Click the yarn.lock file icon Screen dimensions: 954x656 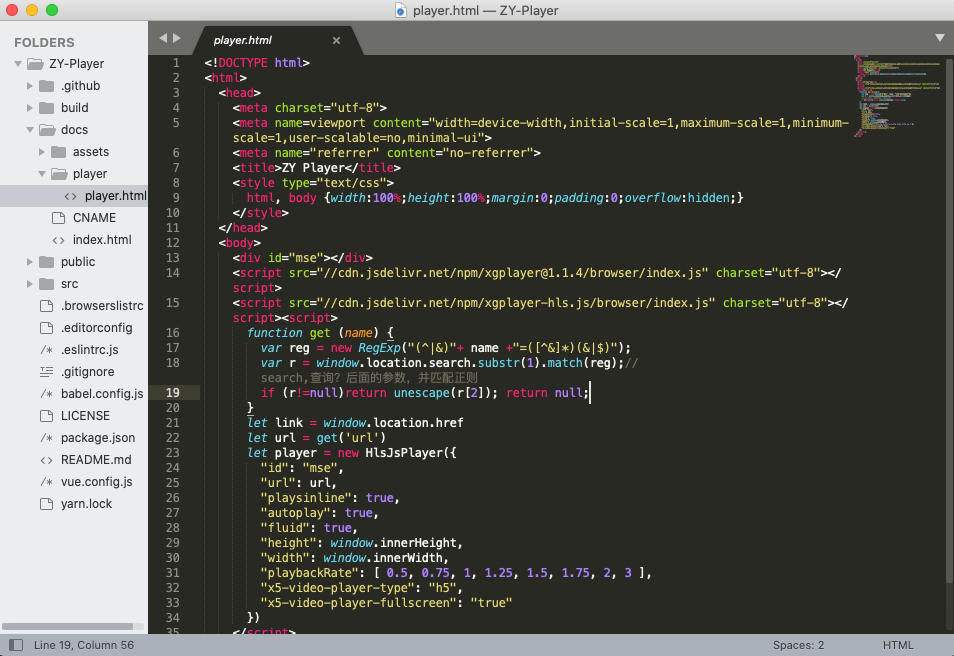[x=47, y=504]
